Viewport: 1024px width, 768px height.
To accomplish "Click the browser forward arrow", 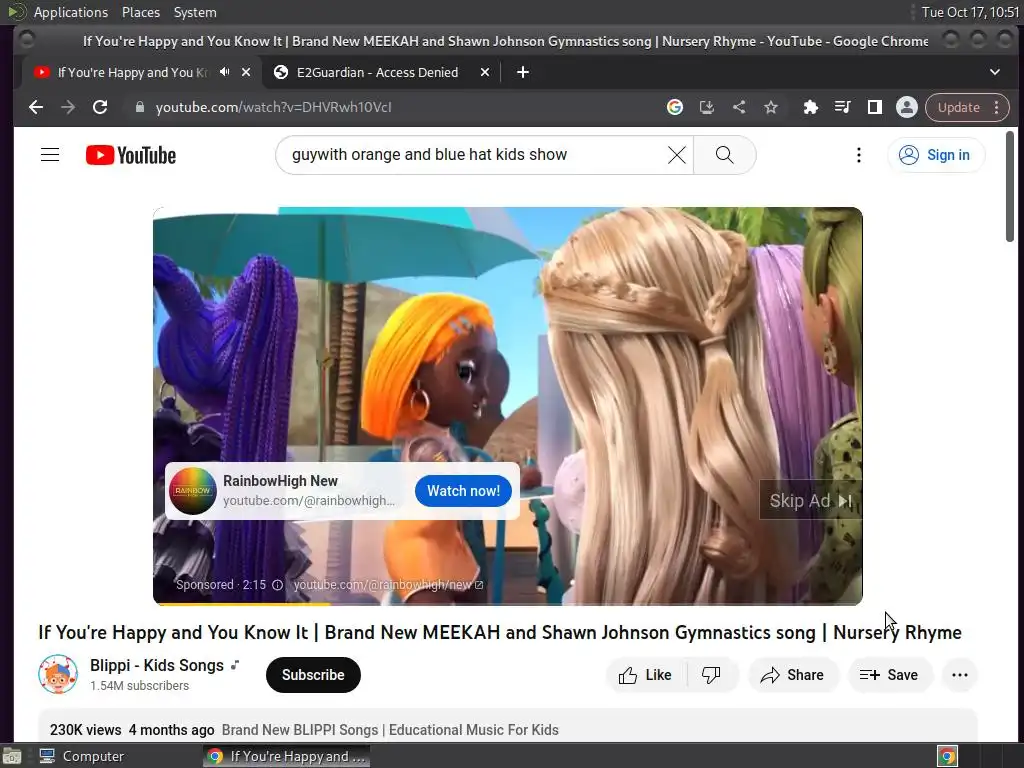I will pos(68,107).
